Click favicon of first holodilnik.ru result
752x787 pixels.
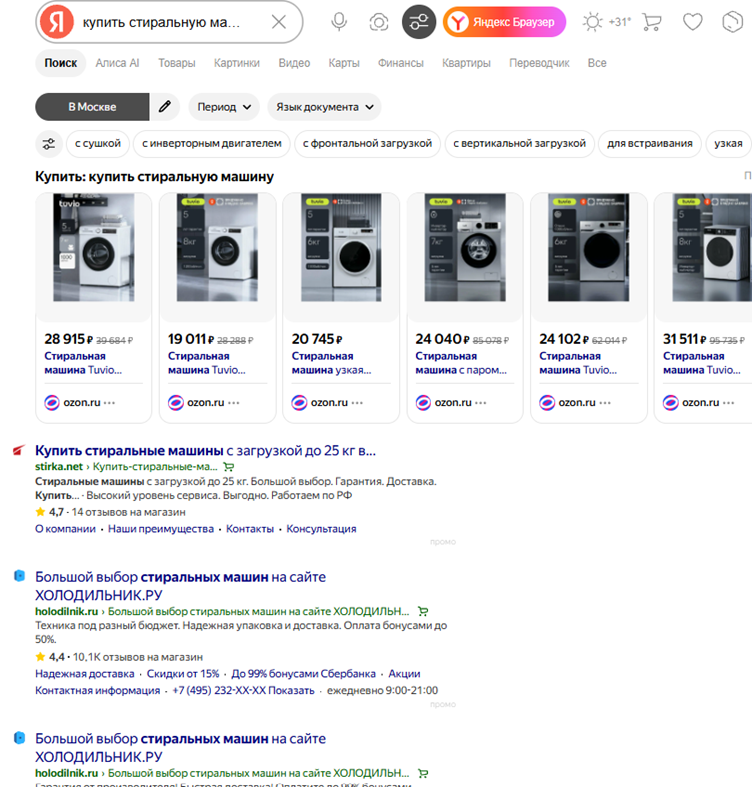click(19, 576)
